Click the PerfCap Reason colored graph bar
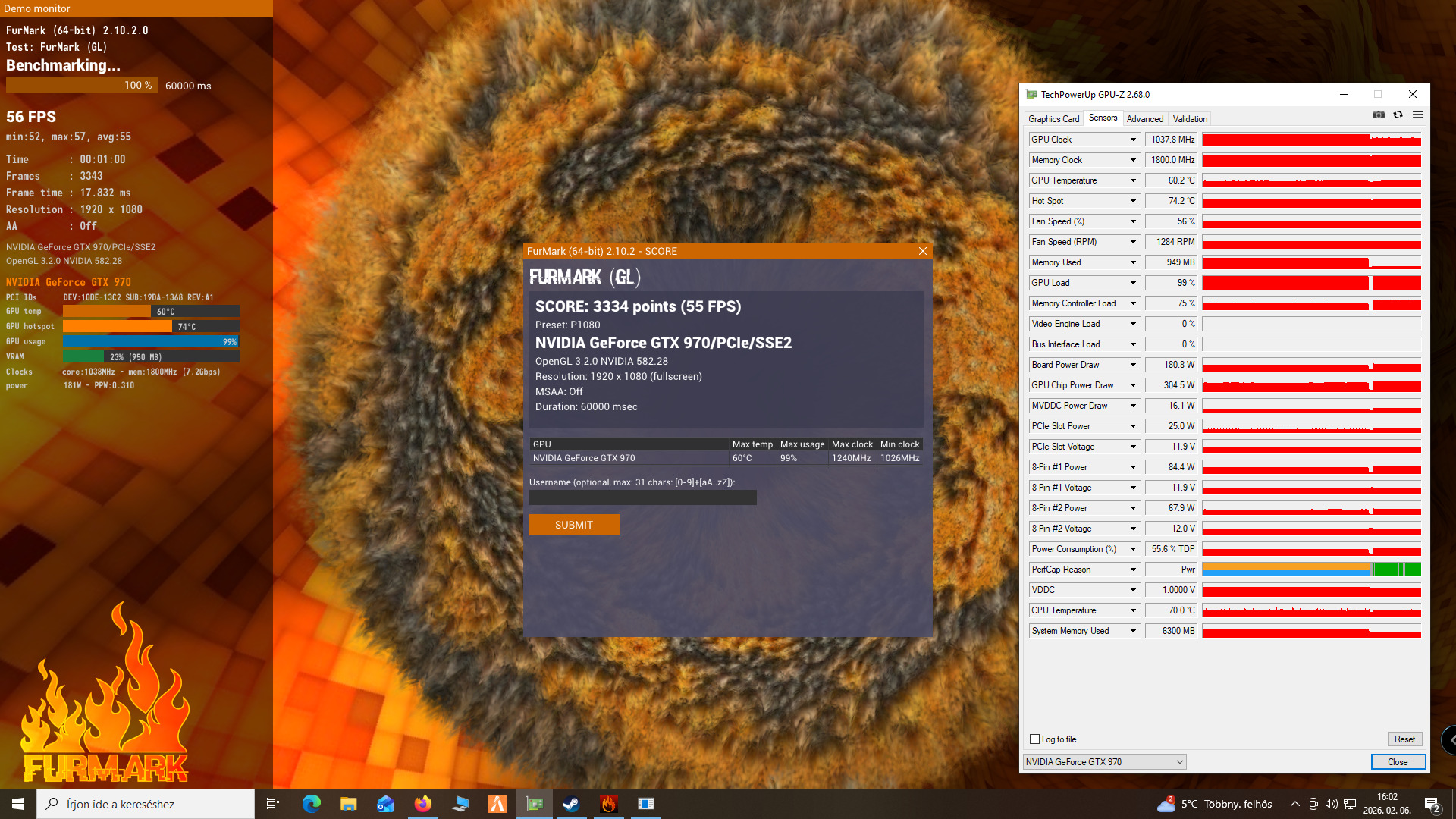 [1310, 570]
